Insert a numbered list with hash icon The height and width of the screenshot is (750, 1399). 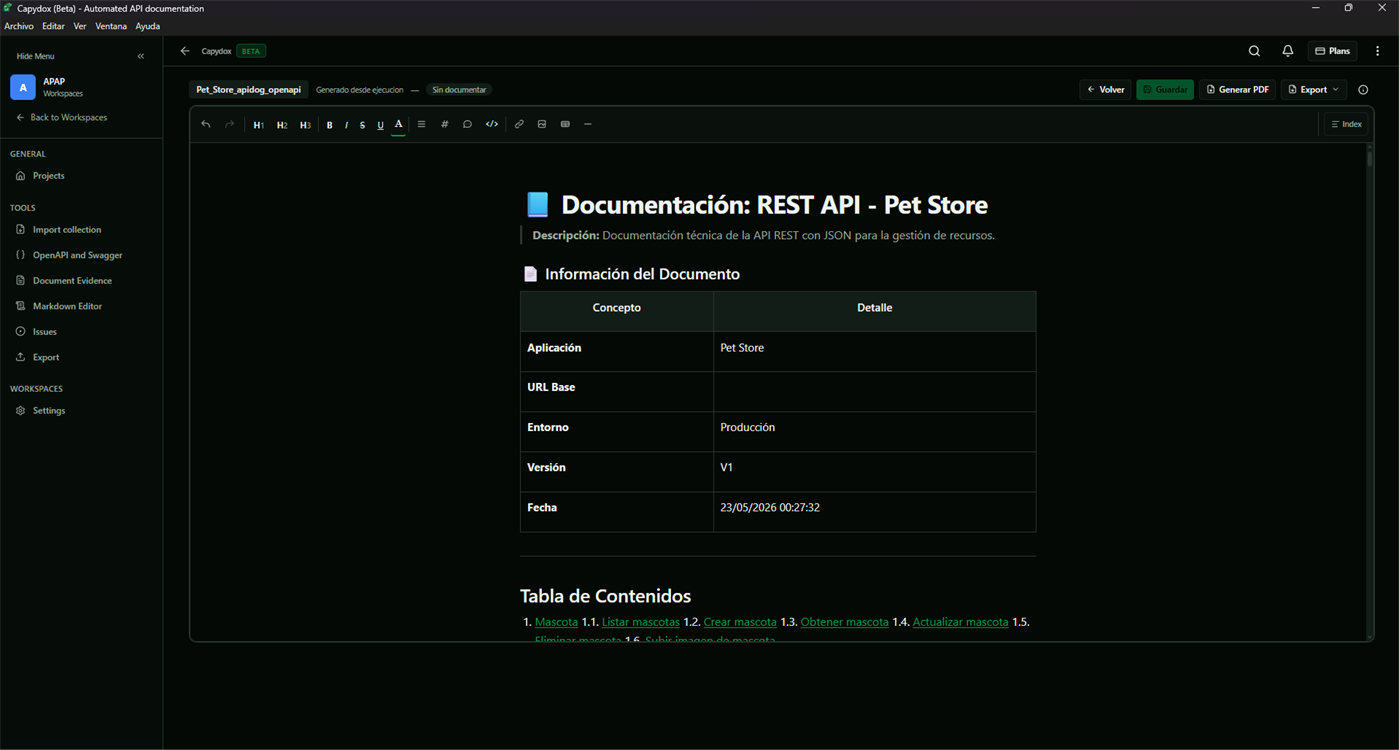(445, 124)
